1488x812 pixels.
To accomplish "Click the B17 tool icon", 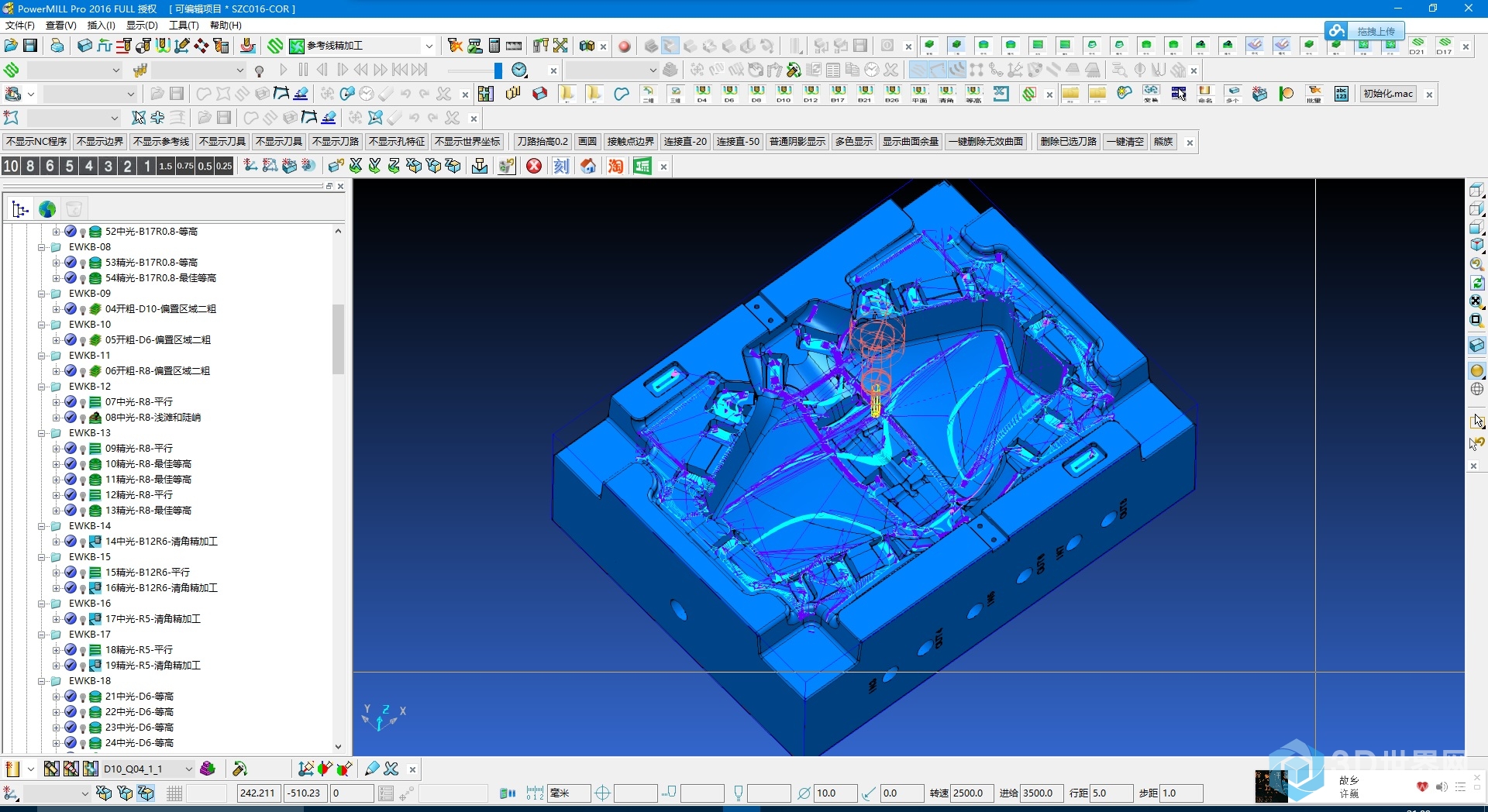I will 838,95.
